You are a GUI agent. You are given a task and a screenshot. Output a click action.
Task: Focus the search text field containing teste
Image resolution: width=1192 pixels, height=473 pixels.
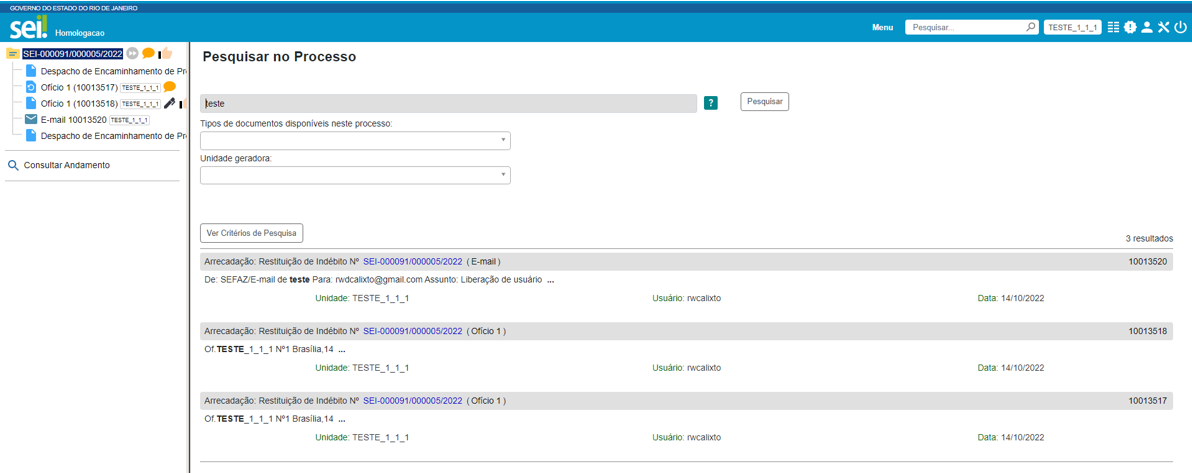pos(448,103)
